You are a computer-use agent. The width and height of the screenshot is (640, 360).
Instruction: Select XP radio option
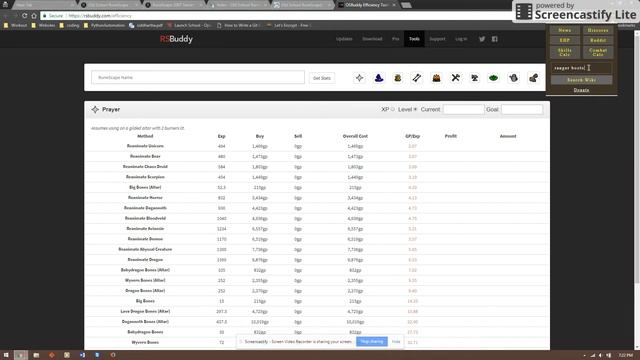pyautogui.click(x=393, y=109)
